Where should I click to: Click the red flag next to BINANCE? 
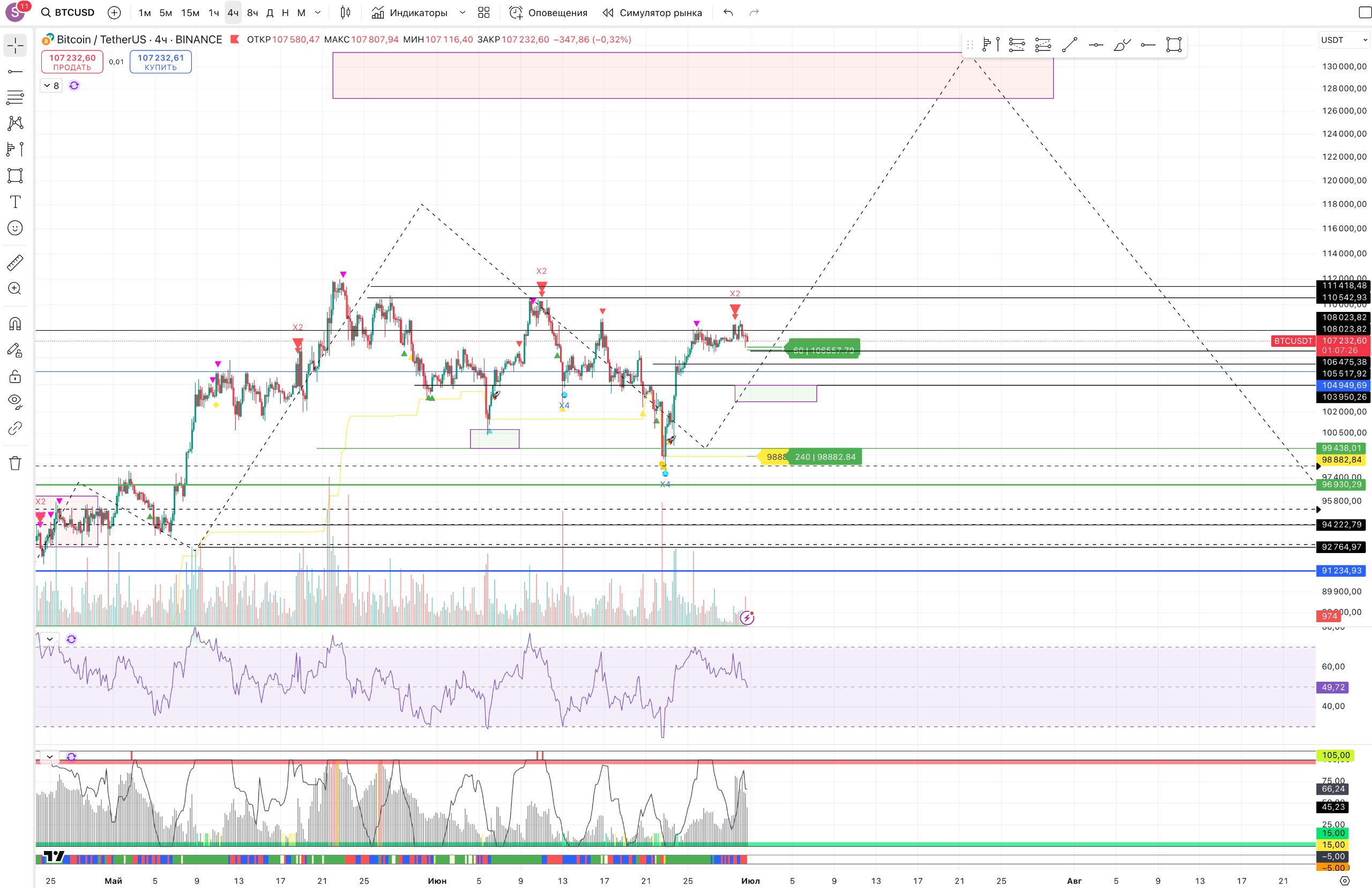(x=235, y=39)
